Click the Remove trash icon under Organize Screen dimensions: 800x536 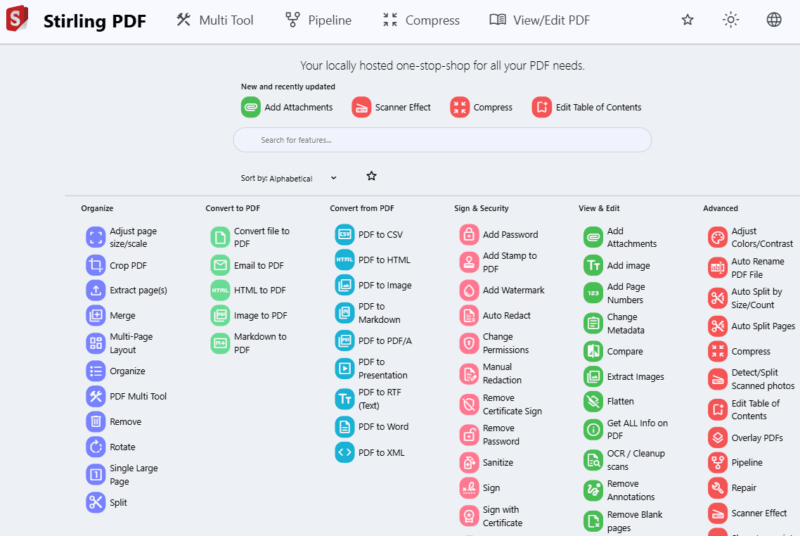95,421
